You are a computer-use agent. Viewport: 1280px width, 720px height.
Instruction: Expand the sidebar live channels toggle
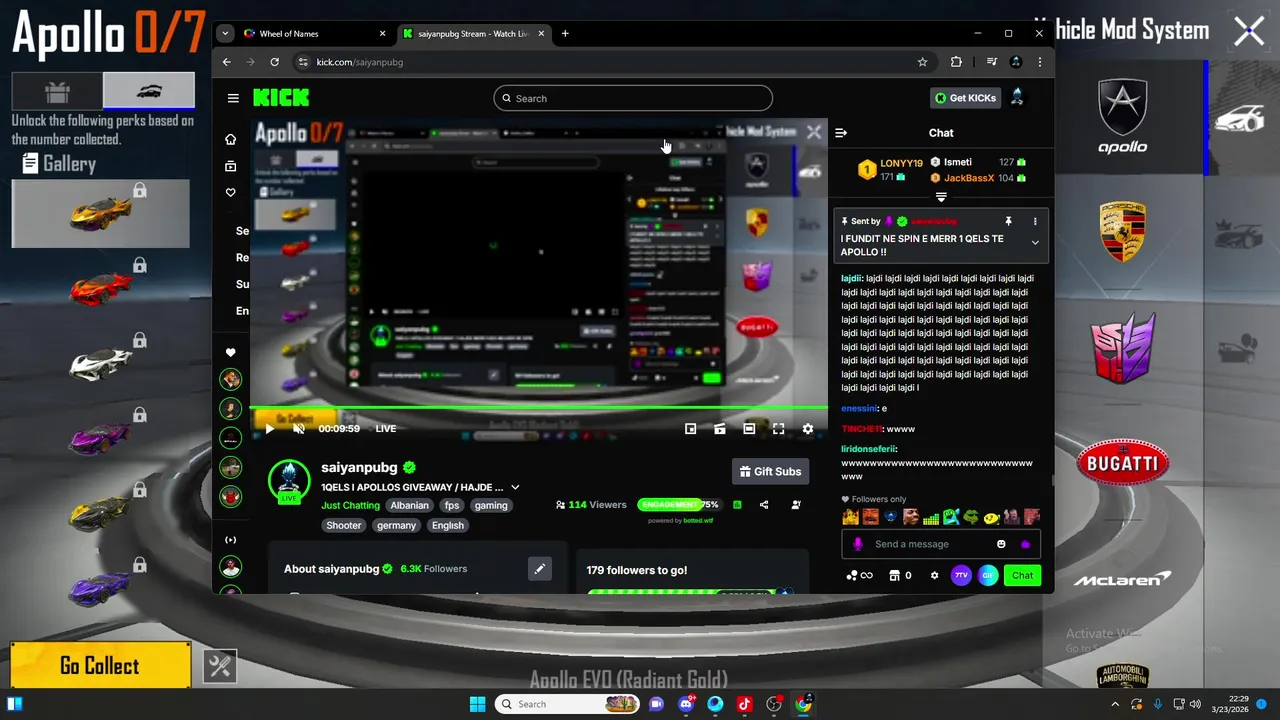231,540
